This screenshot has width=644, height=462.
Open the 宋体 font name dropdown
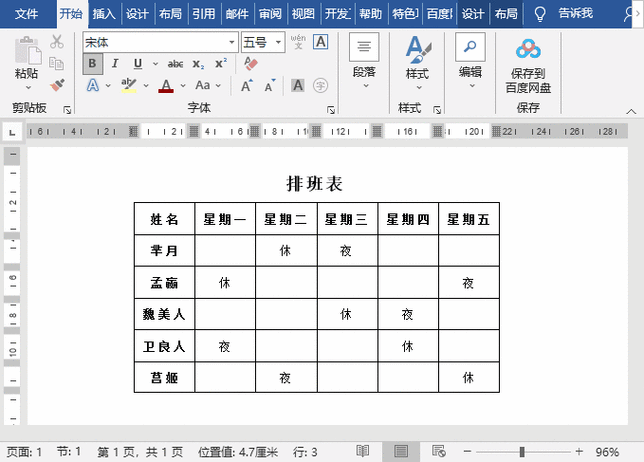click(x=232, y=42)
